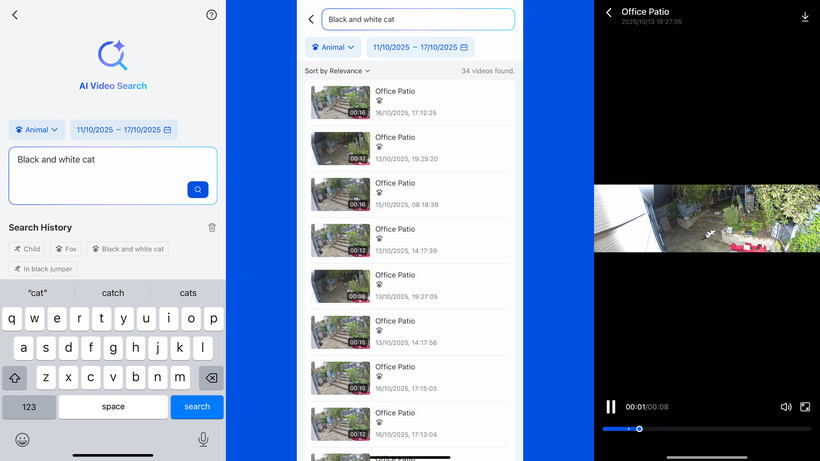The height and width of the screenshot is (461, 820).
Task: Toggle the keyboard shift key
Action: 15,378
